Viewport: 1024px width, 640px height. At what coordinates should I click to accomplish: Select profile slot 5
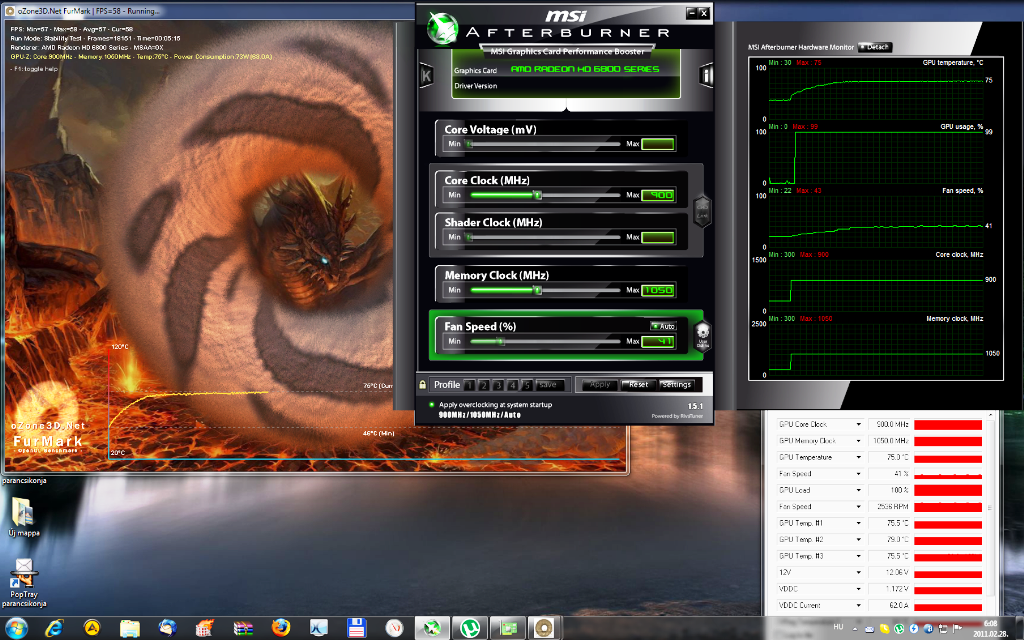526,385
